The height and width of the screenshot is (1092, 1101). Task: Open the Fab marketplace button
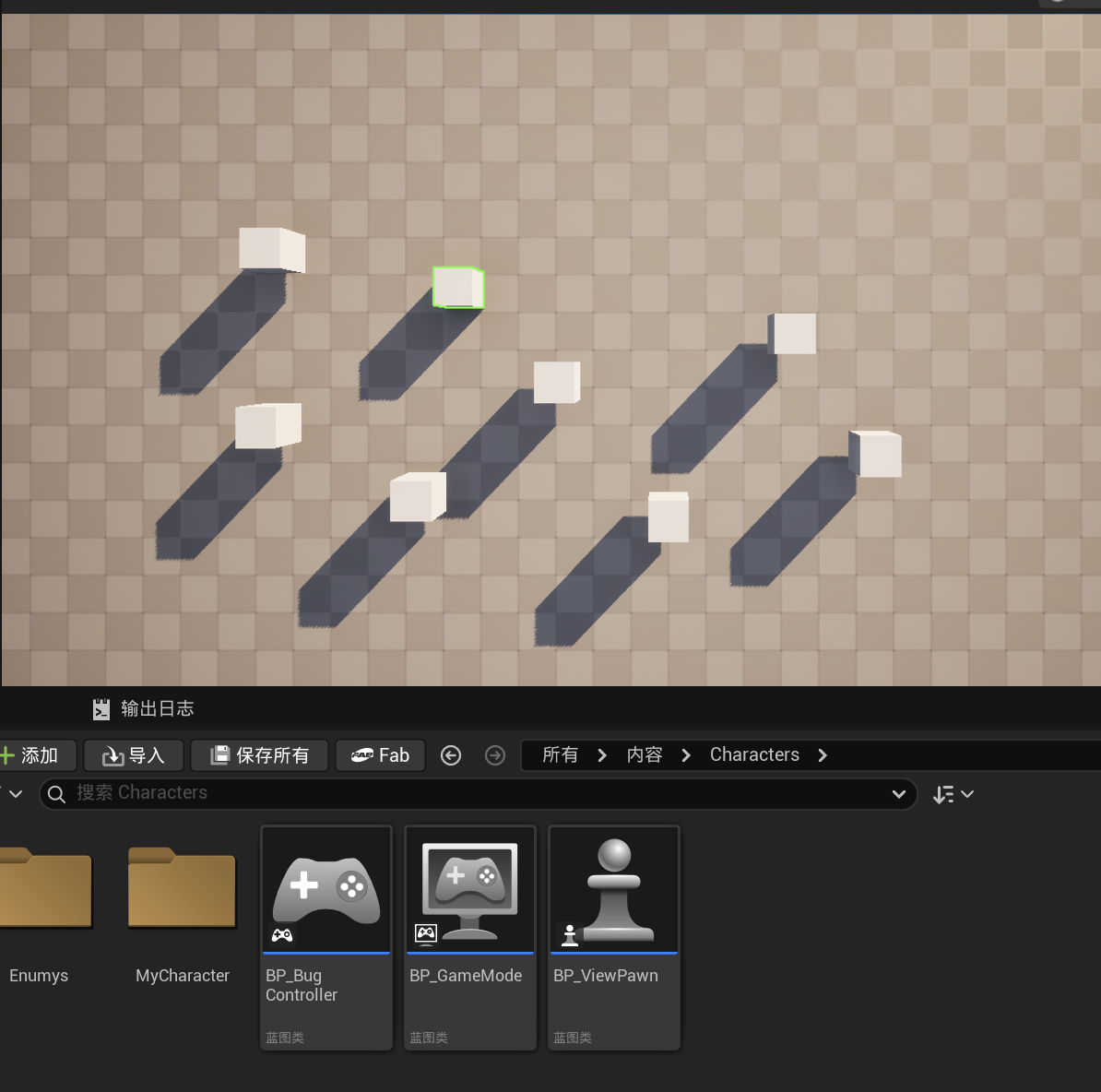[380, 755]
